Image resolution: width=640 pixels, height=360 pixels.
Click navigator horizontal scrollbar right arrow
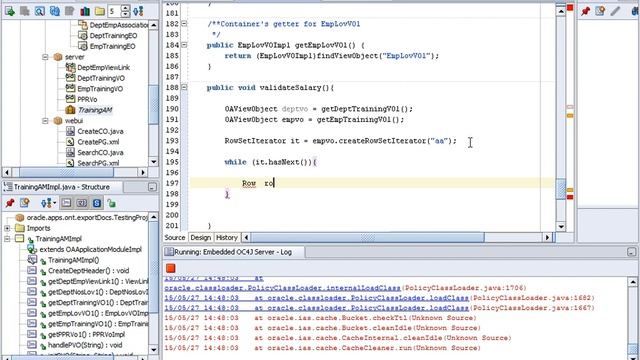point(143,172)
